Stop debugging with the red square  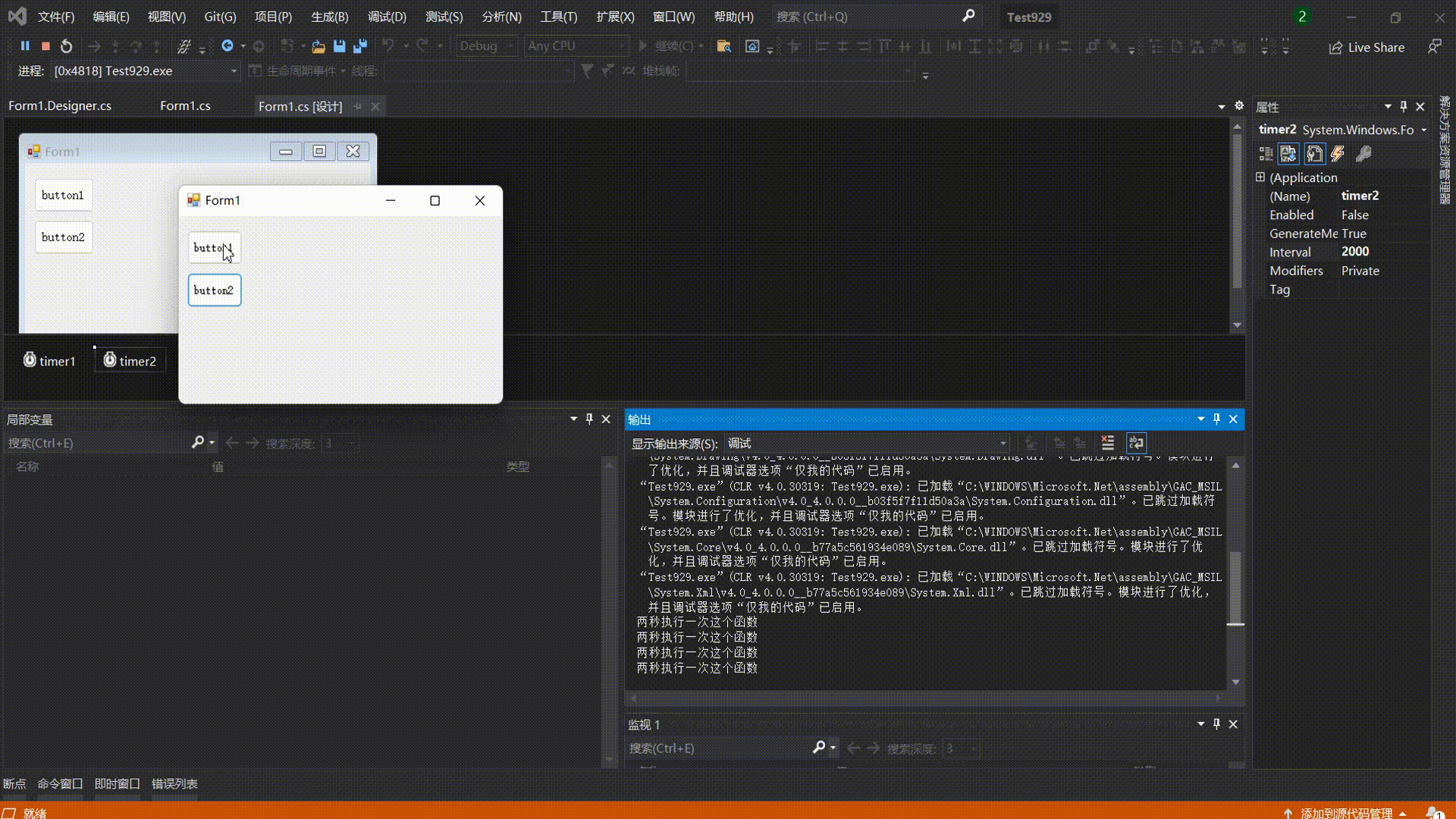click(x=45, y=46)
